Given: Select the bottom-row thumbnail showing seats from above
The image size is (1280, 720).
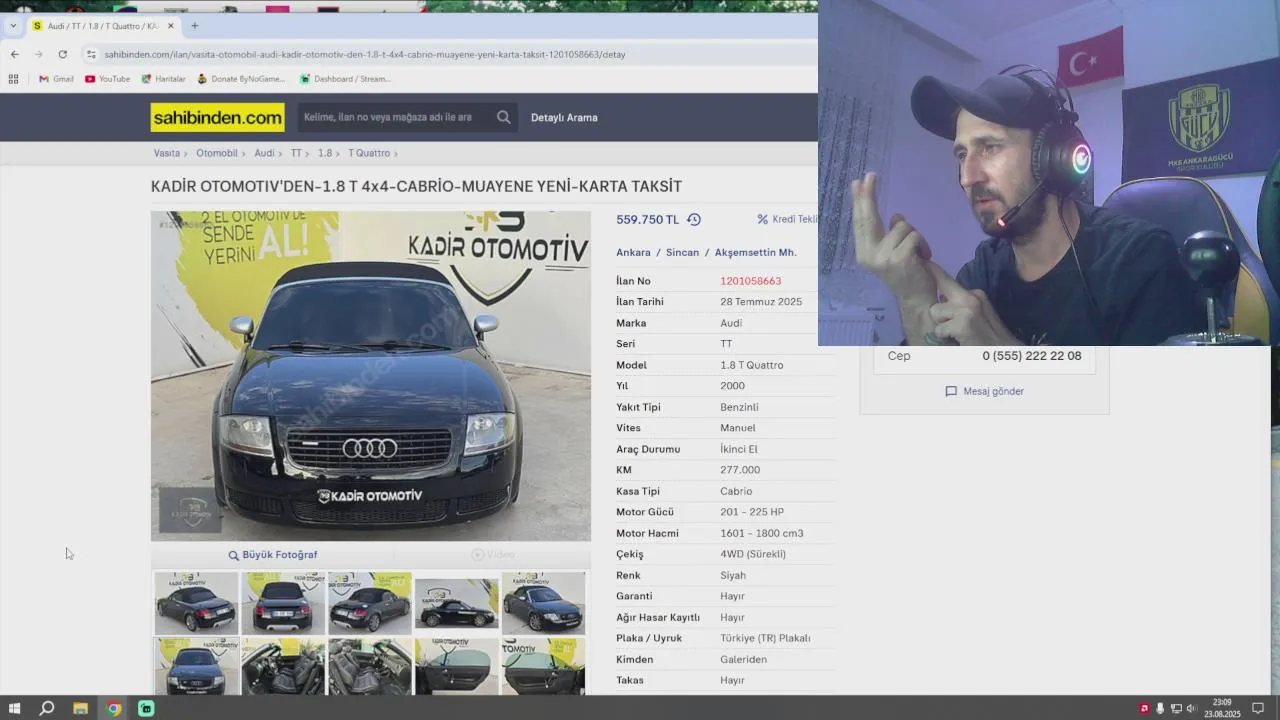Looking at the screenshot, I should point(370,666).
